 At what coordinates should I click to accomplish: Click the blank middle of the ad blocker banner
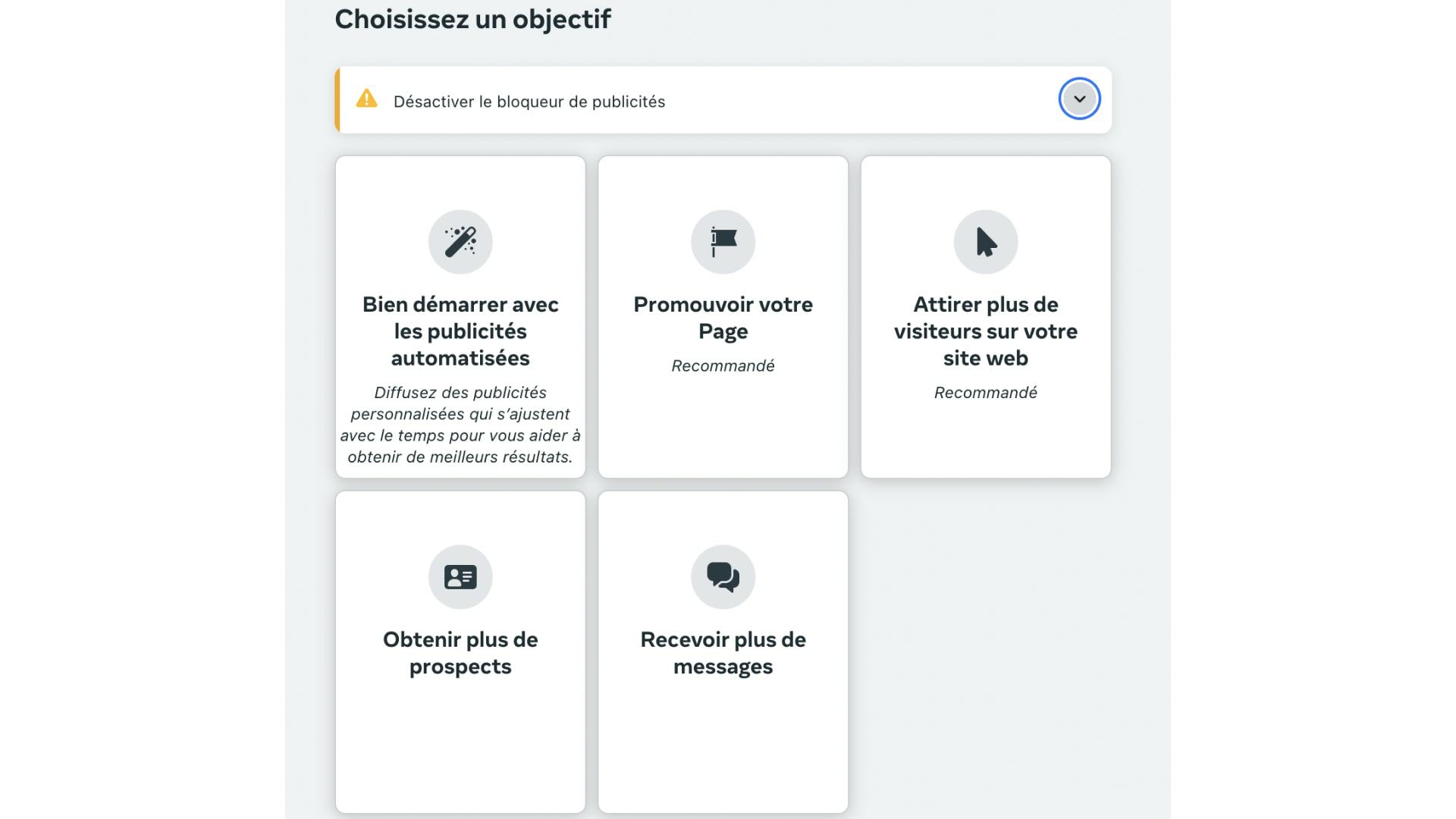[857, 100]
